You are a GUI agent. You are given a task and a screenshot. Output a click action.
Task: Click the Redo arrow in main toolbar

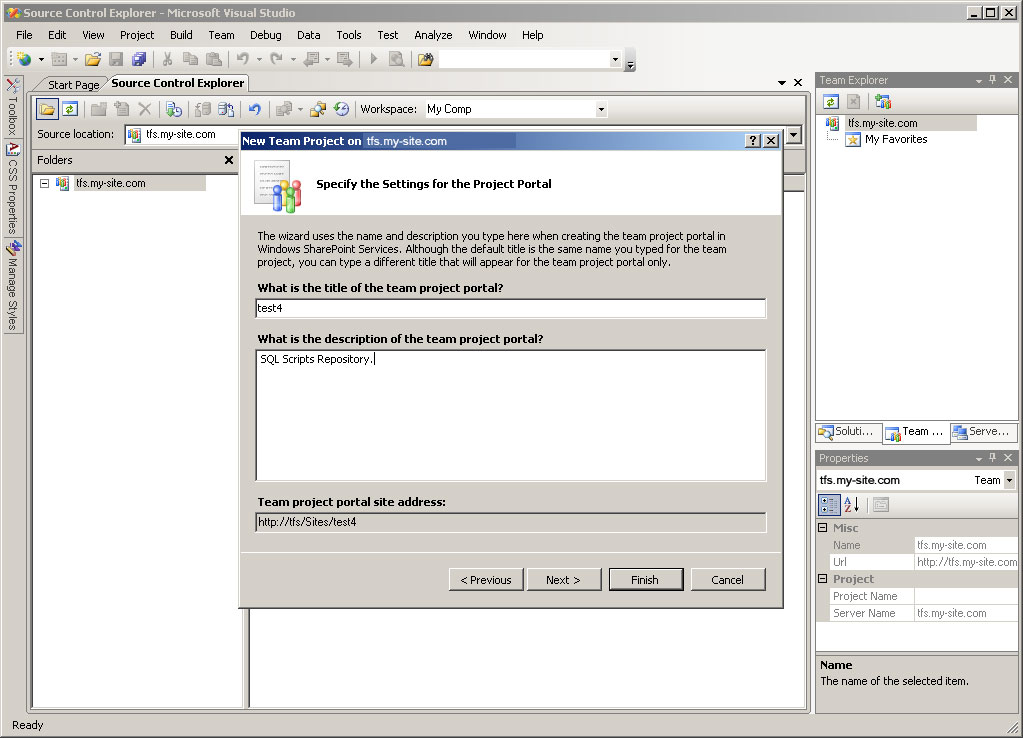click(277, 59)
